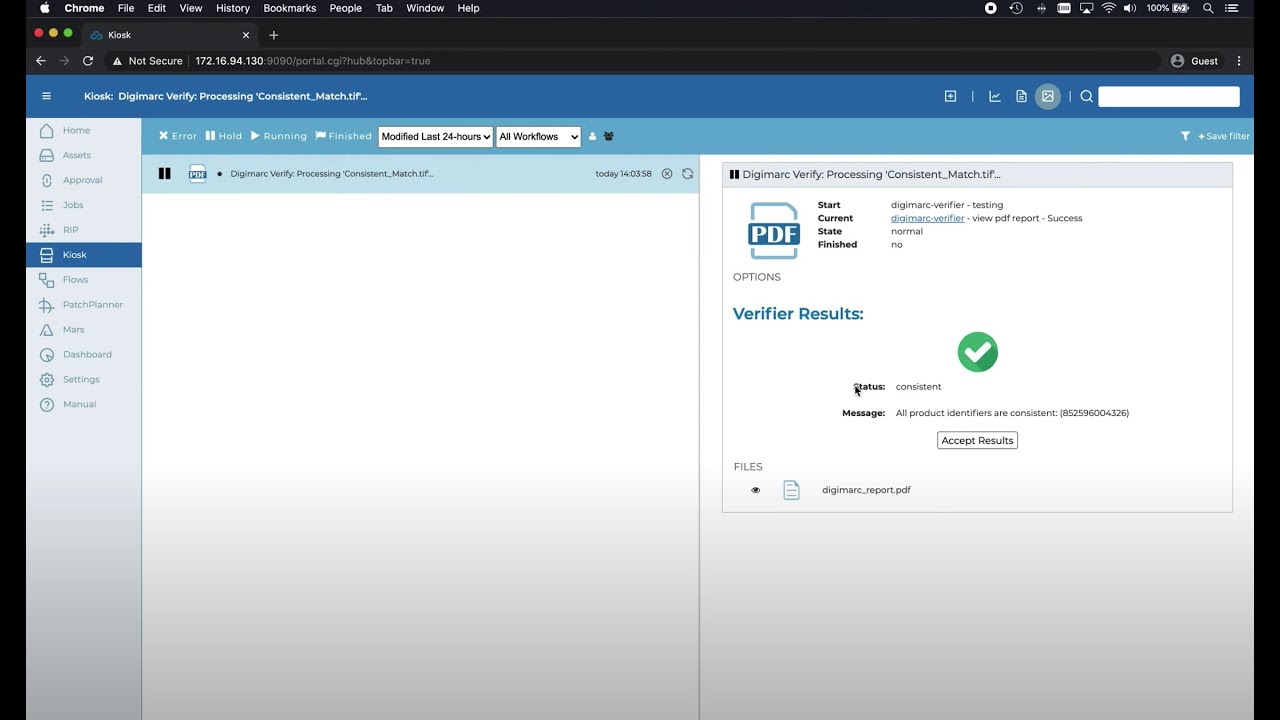
Task: Click the Wi-Fi icon in menu bar
Action: click(x=1108, y=8)
